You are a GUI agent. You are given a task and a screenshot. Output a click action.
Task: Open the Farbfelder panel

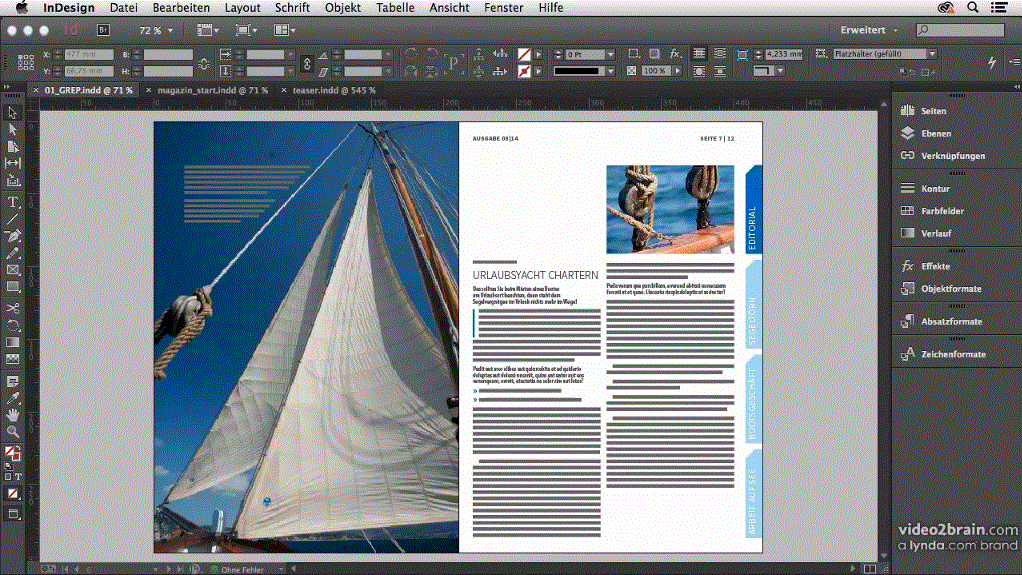(942, 211)
